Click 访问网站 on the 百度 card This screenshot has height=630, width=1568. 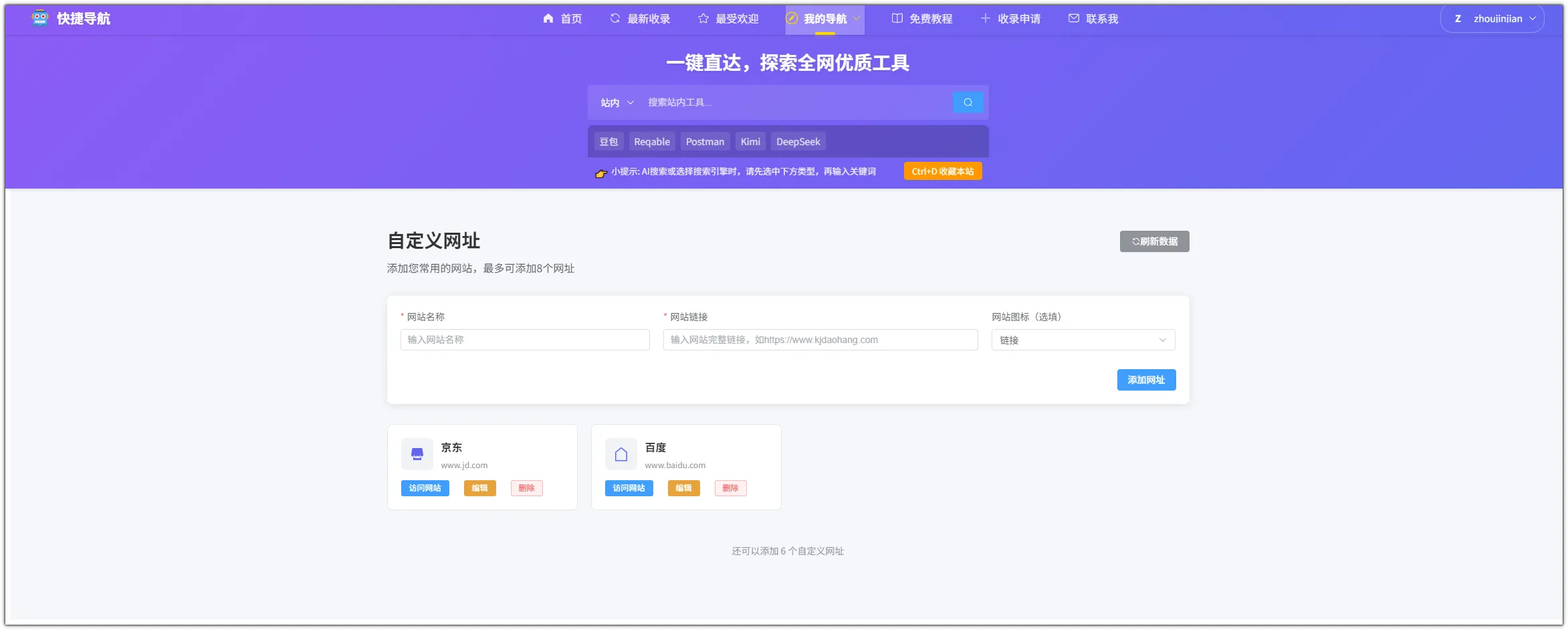click(x=629, y=488)
